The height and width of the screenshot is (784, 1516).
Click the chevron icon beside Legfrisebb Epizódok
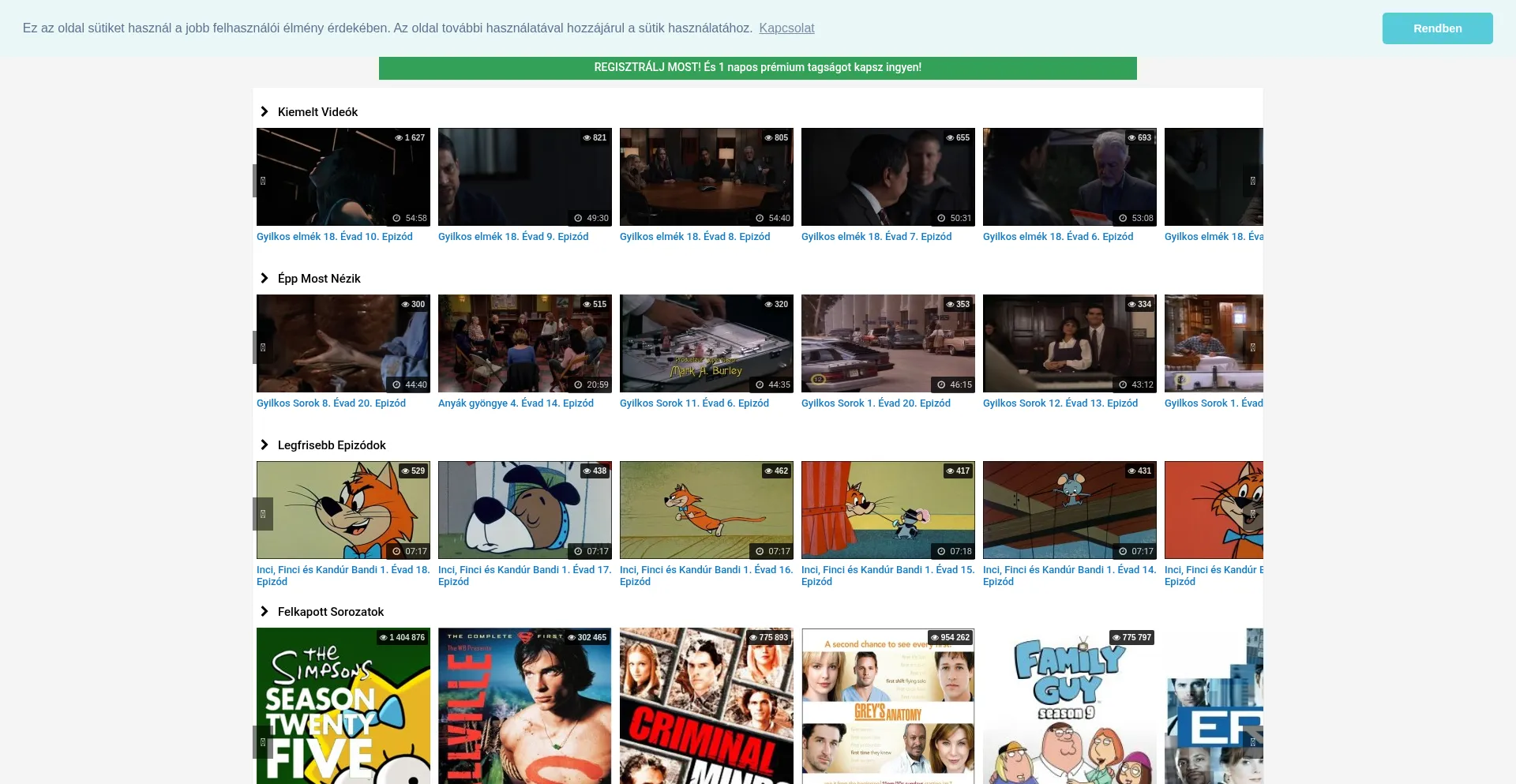[x=265, y=445]
